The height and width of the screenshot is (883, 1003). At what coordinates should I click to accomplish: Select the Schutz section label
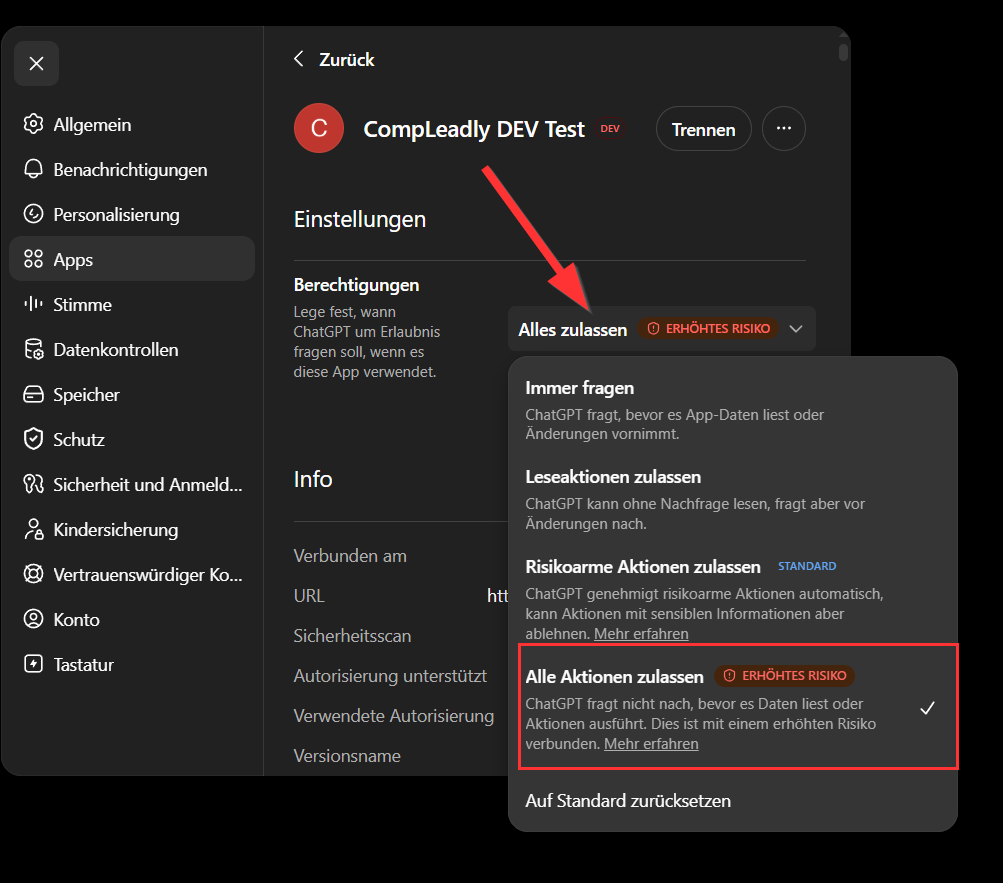(x=79, y=440)
